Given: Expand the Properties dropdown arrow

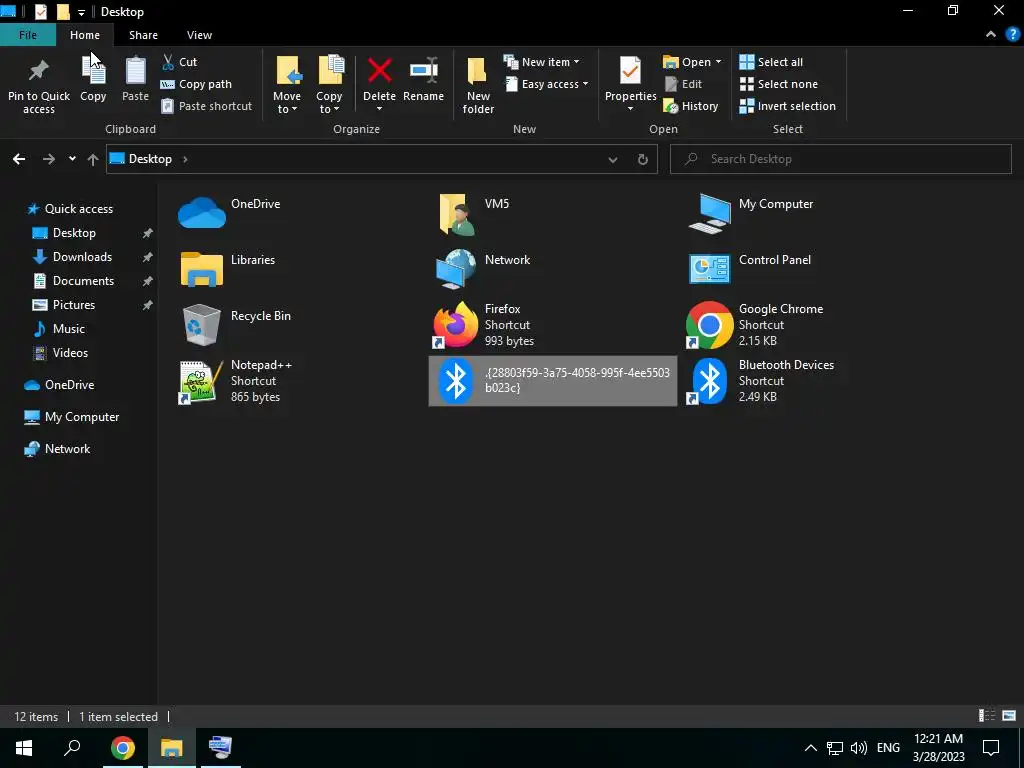Looking at the screenshot, I should [x=630, y=109].
